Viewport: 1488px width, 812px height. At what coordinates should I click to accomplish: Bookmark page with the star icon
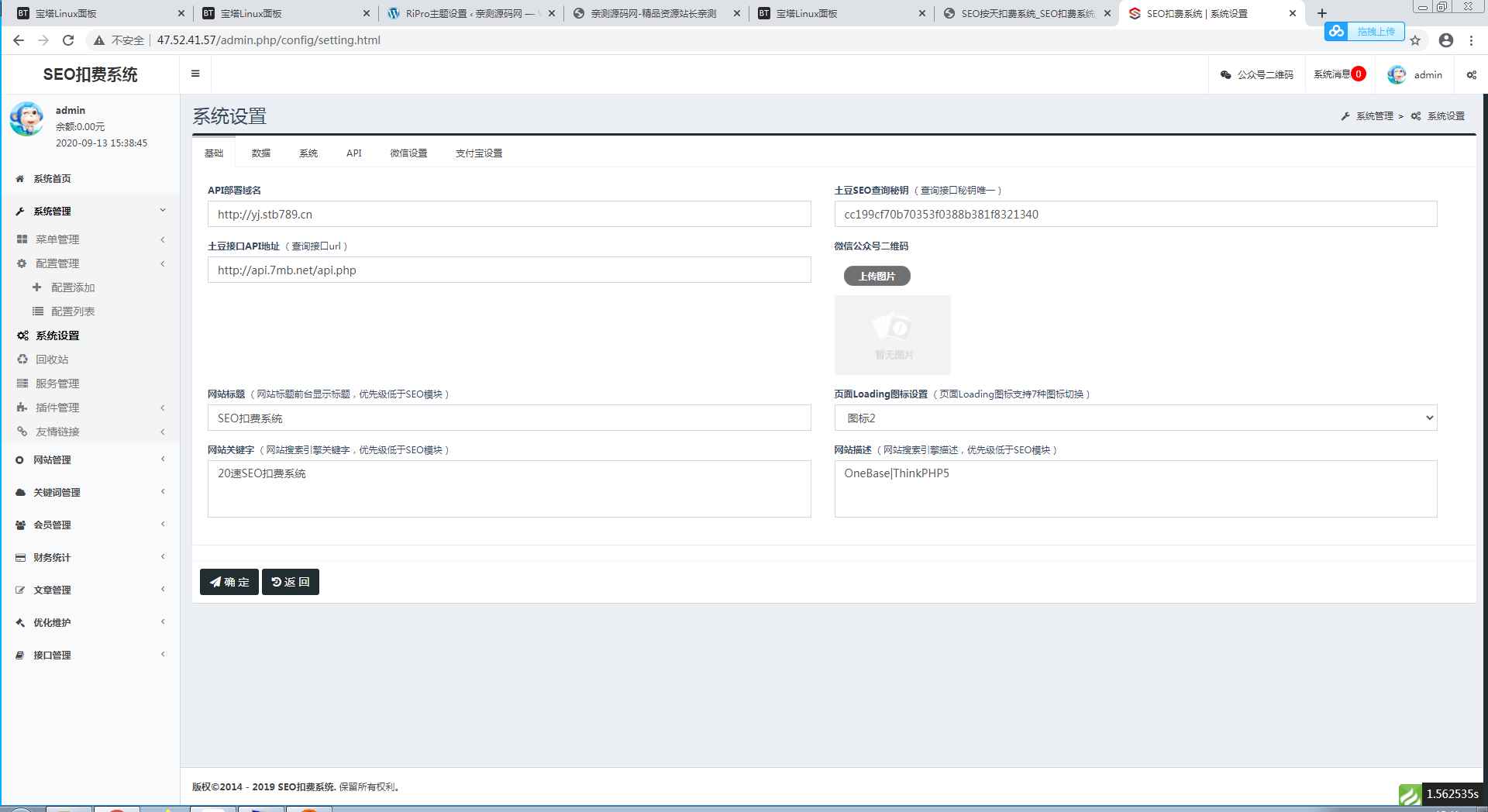tap(1415, 40)
